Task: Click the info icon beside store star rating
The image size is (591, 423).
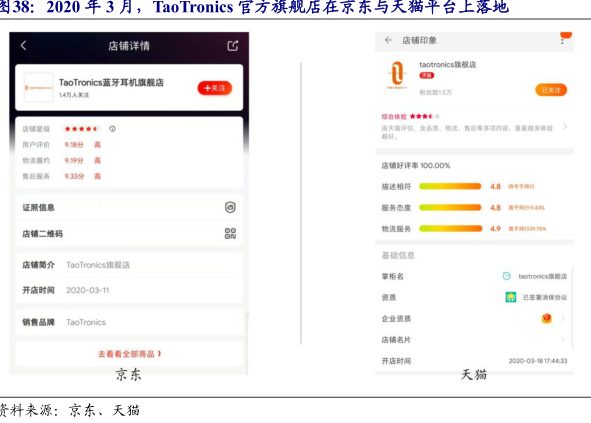Action: pos(112,129)
